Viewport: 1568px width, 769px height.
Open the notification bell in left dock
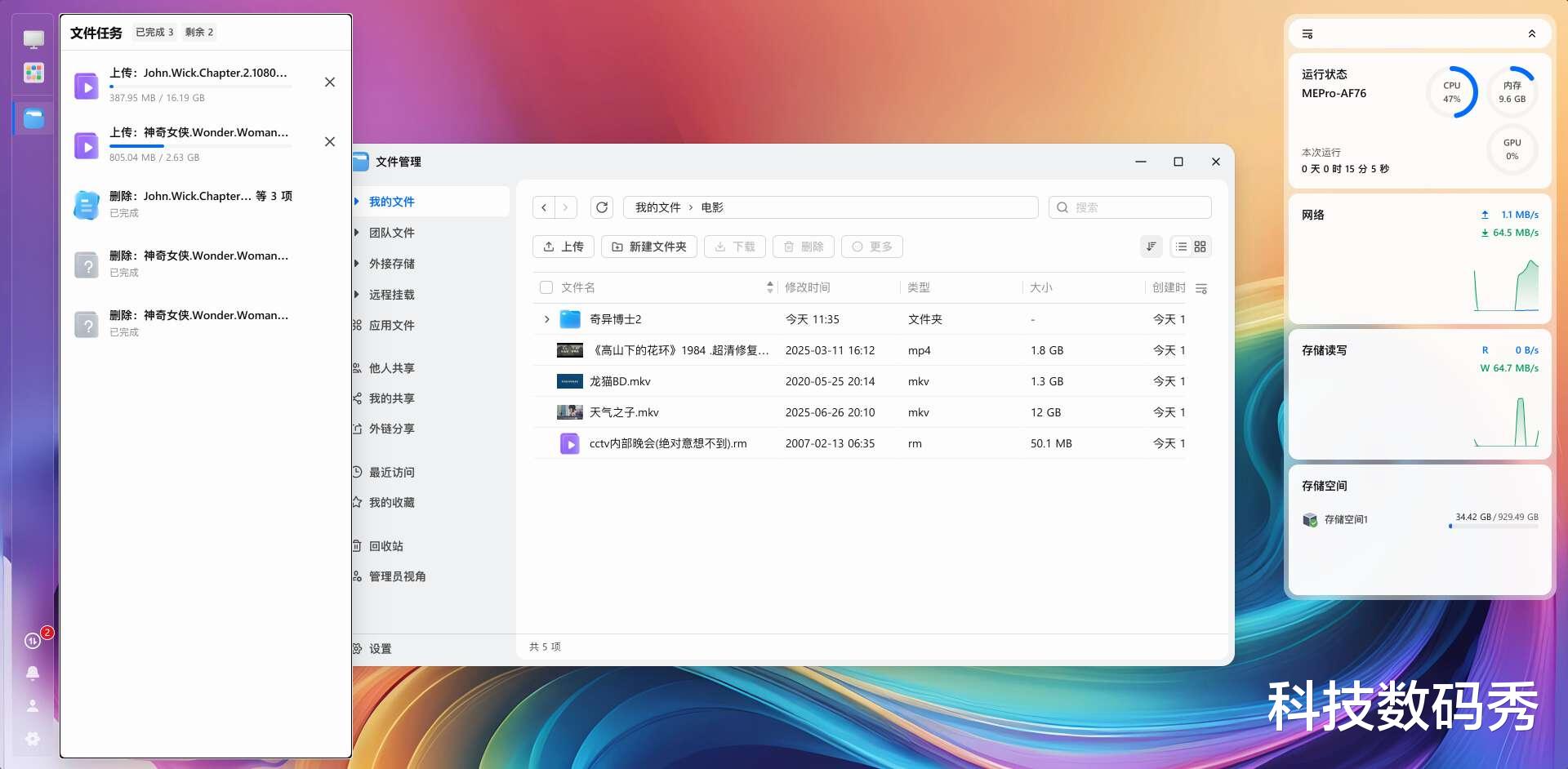33,673
